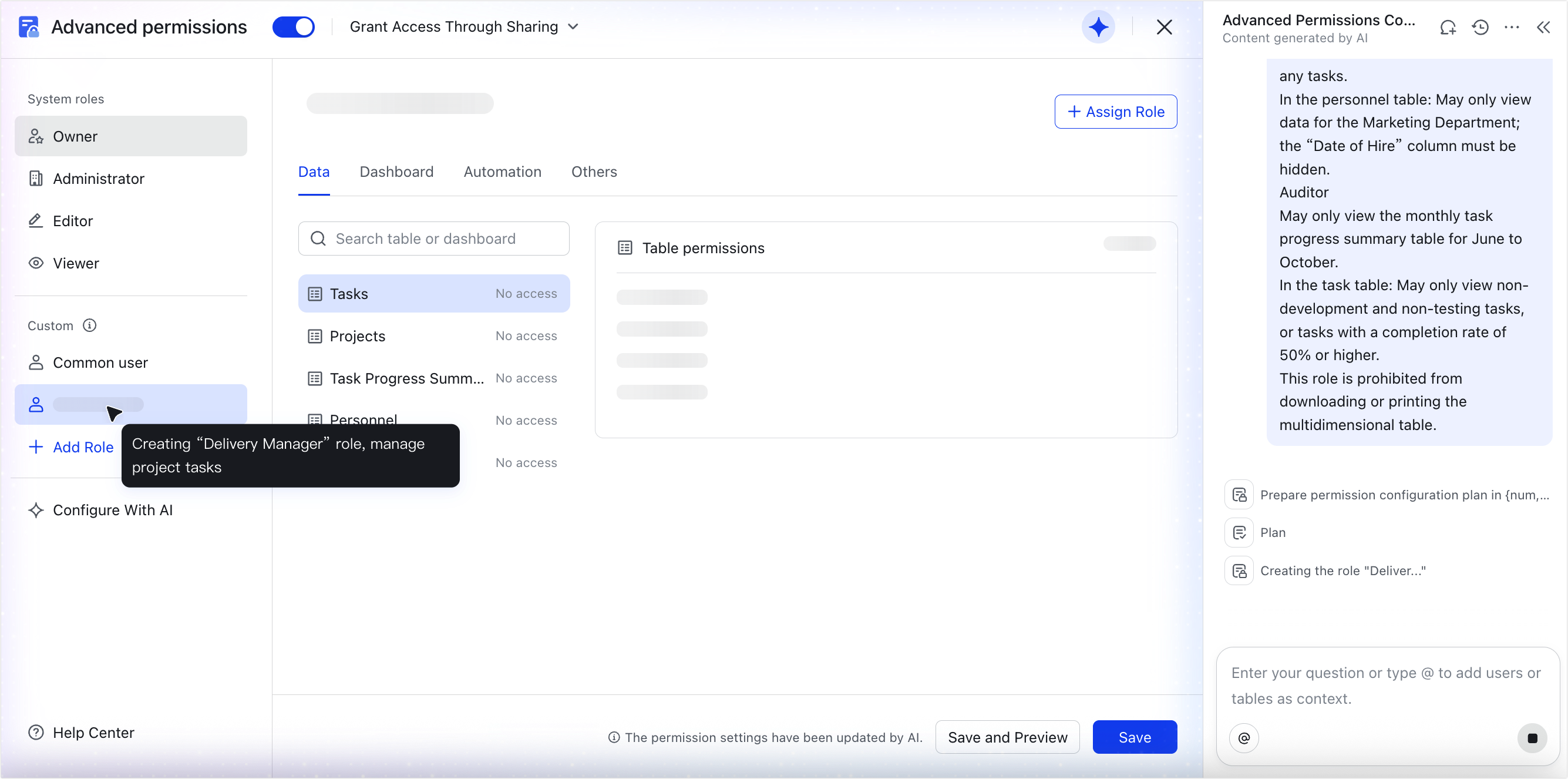Select Task Progress Summary table row
This screenshot has height=779, width=1568.
pos(434,378)
